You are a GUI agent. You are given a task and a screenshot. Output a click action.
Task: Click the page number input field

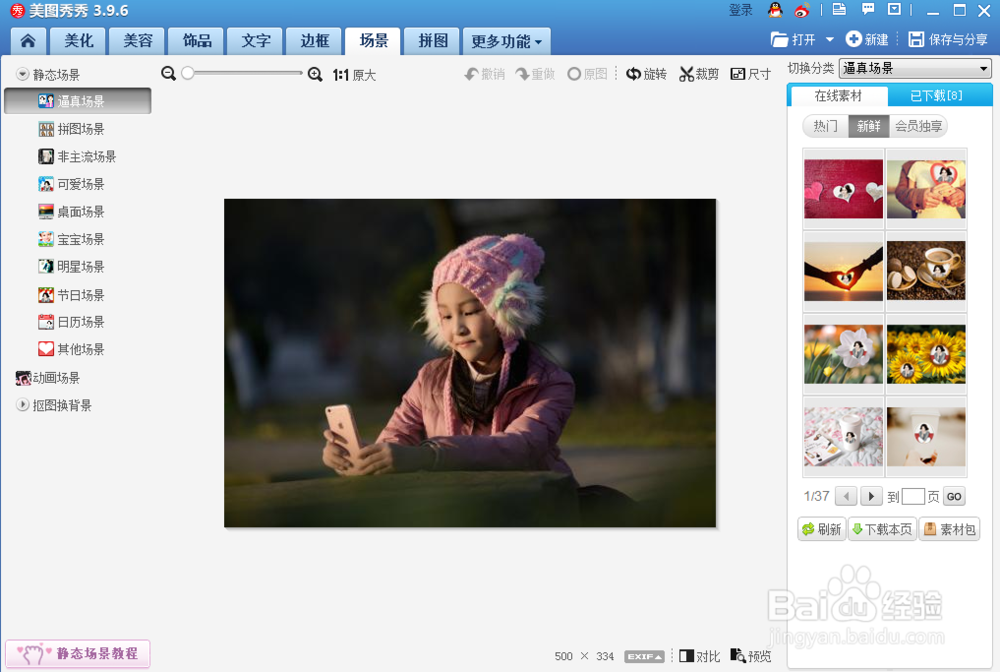[x=913, y=496]
